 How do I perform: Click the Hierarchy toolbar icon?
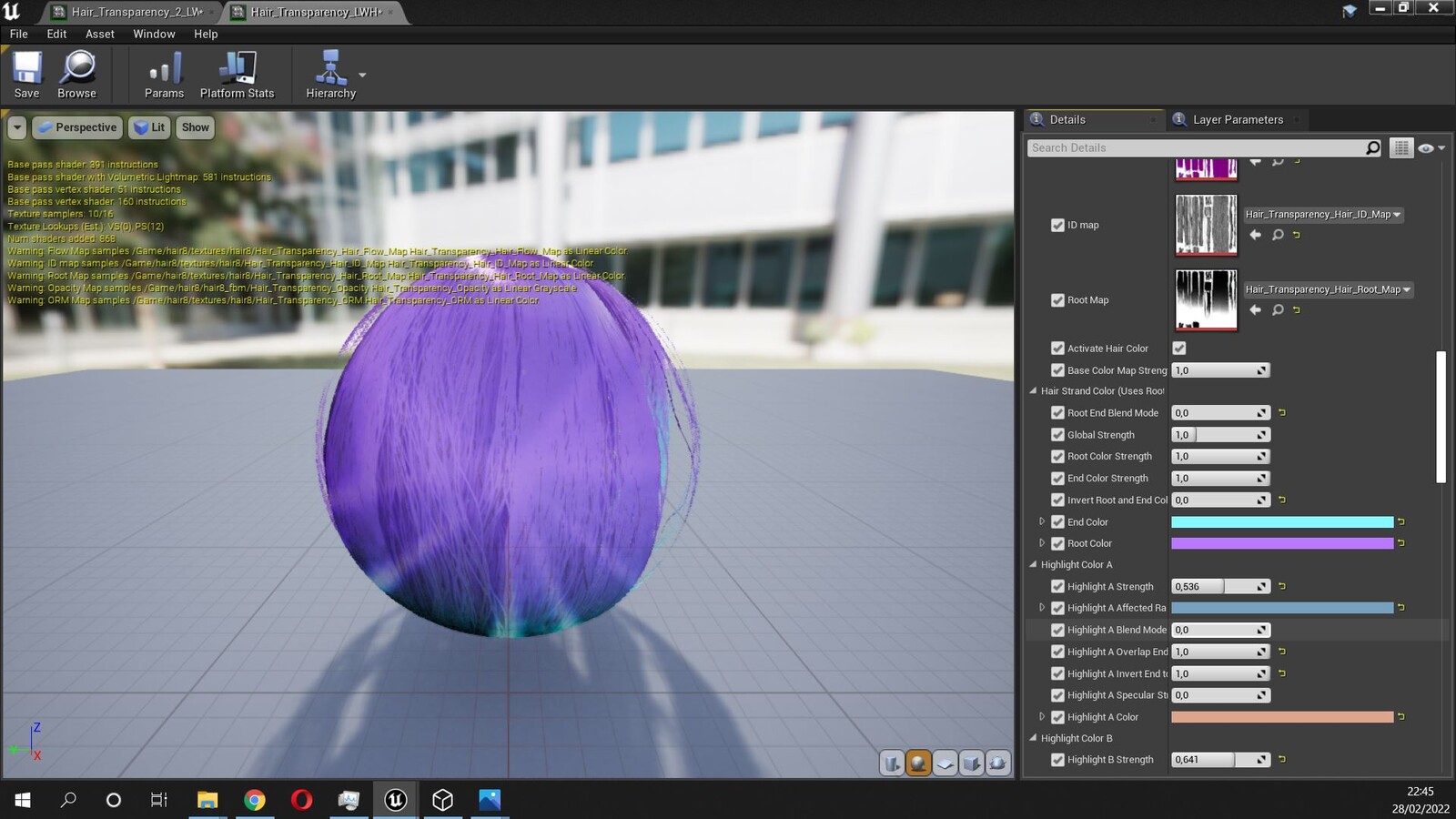click(330, 75)
